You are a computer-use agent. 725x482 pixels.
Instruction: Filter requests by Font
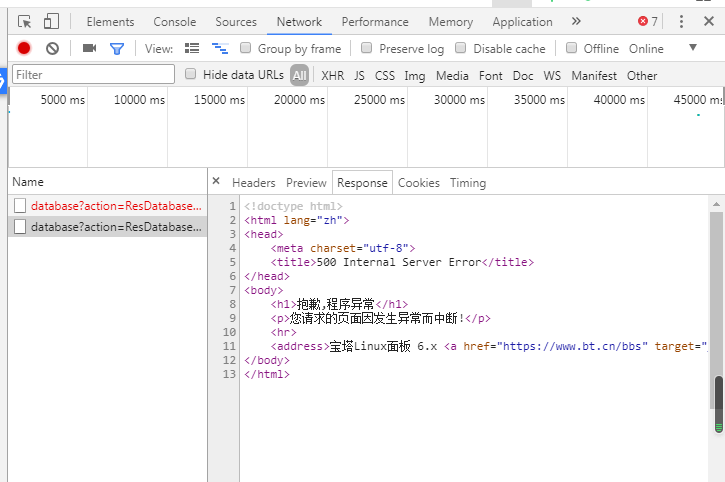[491, 75]
